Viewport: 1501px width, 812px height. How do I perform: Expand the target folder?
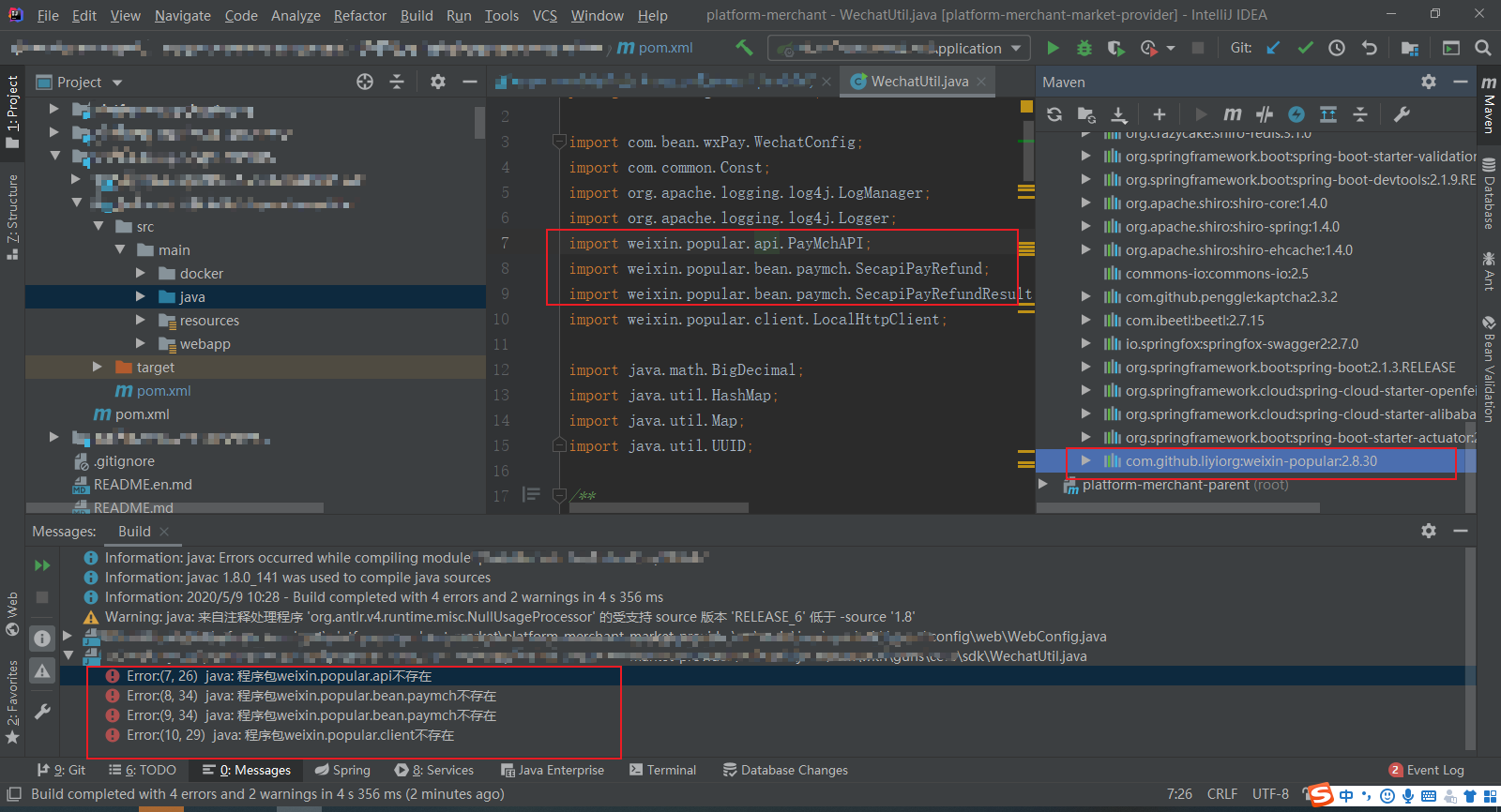coord(97,367)
